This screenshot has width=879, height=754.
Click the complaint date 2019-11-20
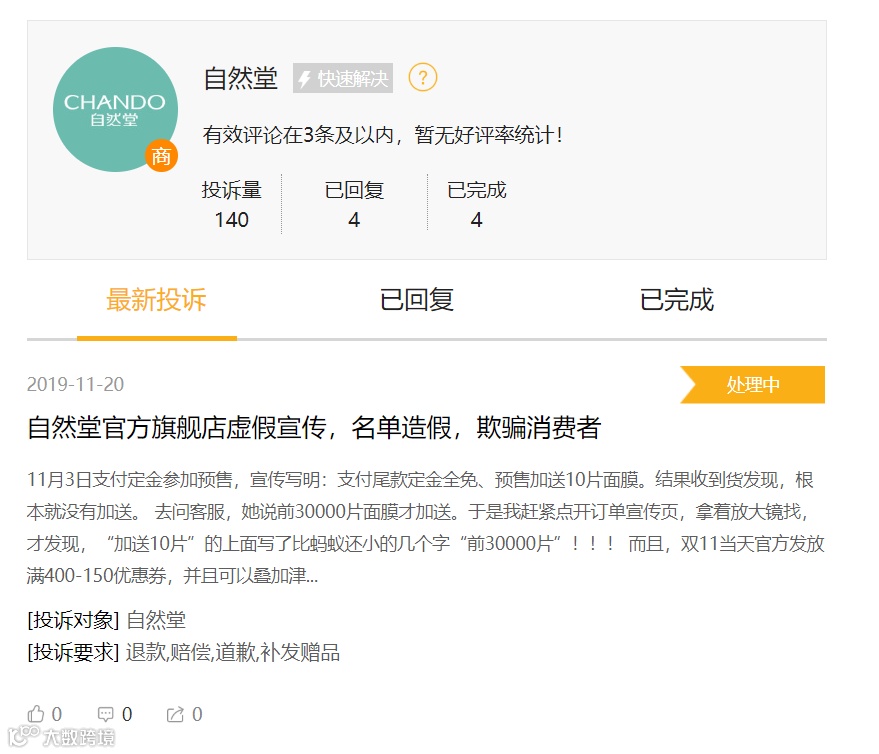(75, 384)
